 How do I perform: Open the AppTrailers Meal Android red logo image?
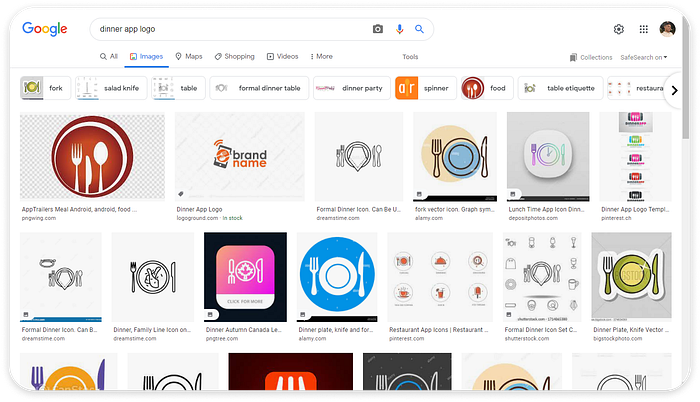92,156
